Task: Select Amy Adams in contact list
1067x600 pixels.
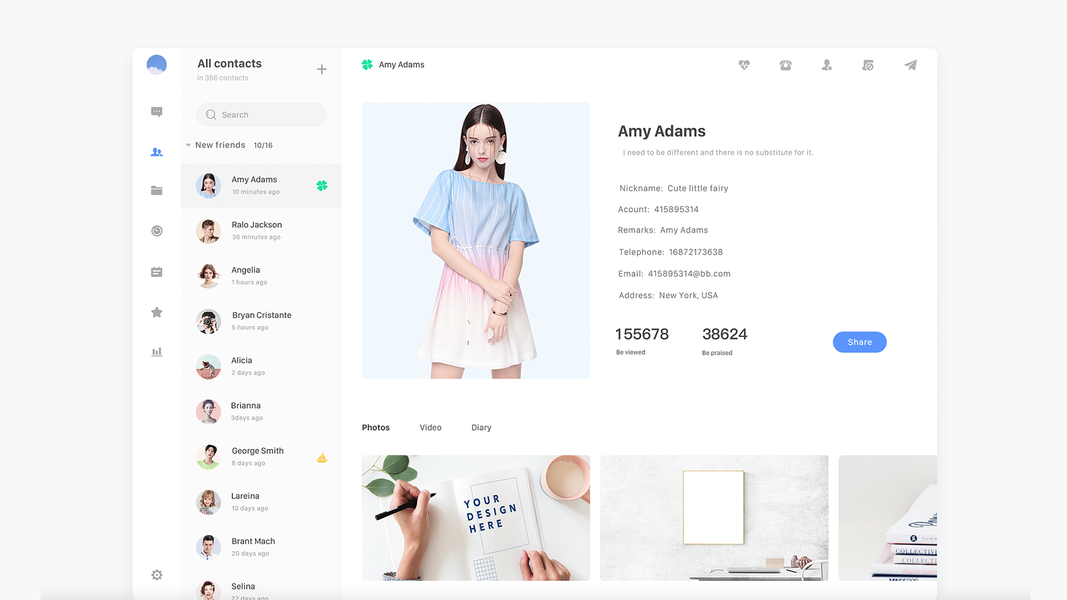Action: 261,186
